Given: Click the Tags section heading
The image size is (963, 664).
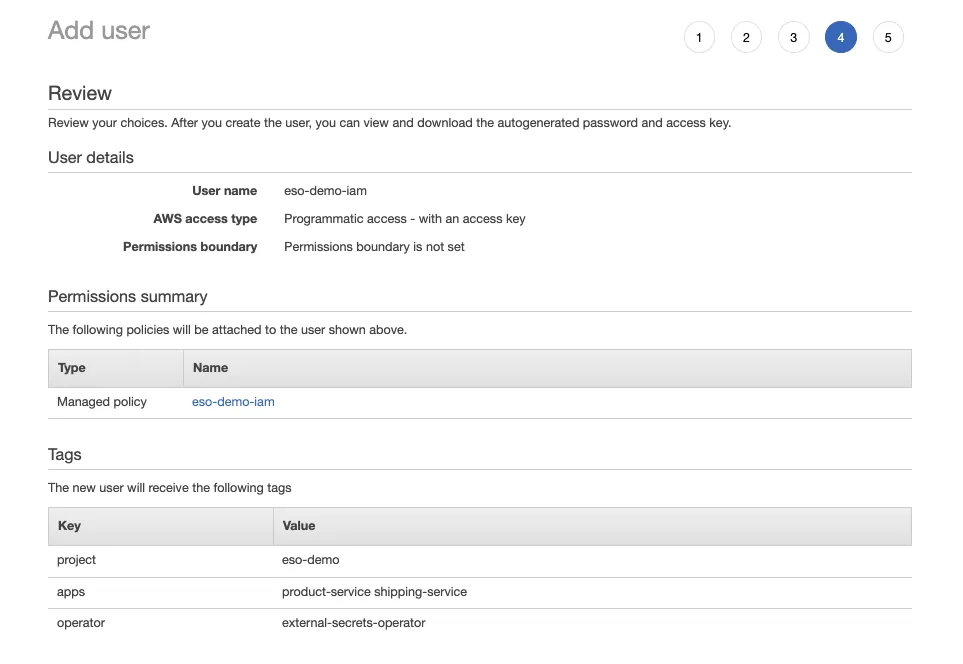Looking at the screenshot, I should click(64, 454).
